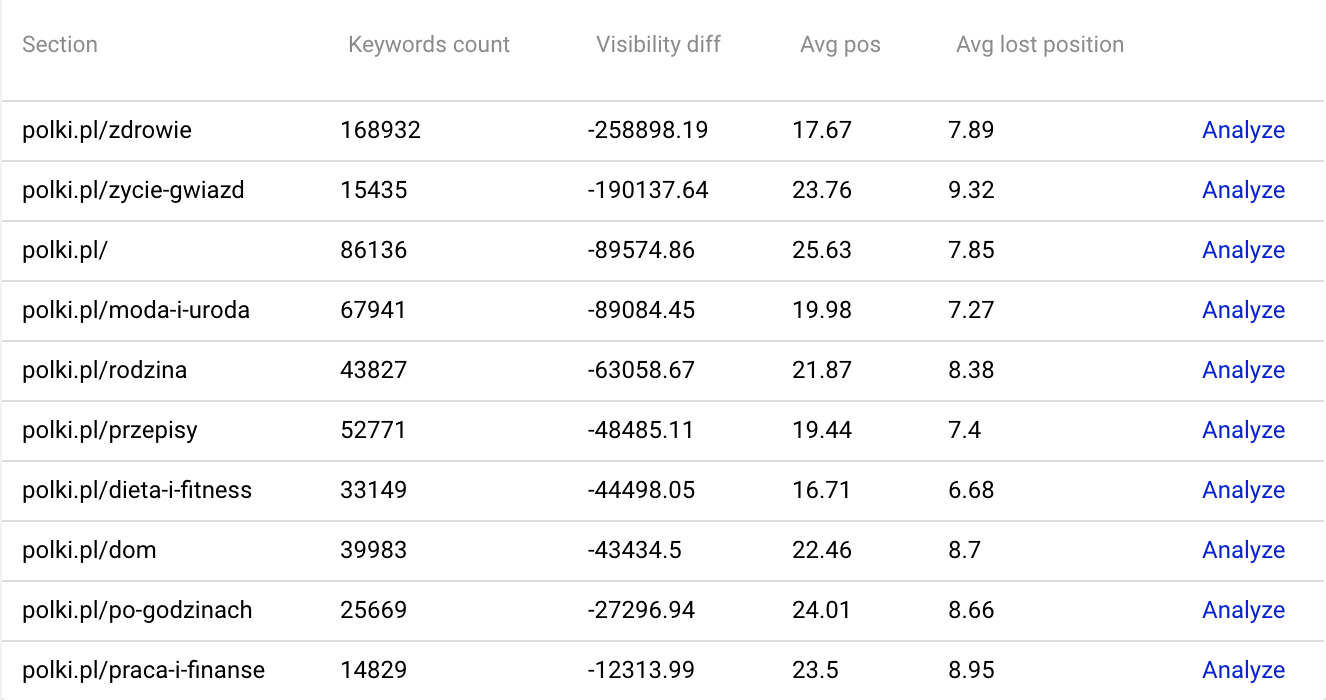The height and width of the screenshot is (700, 1326).
Task: Select the polki.pl/rodzina section name
Action: [105, 370]
